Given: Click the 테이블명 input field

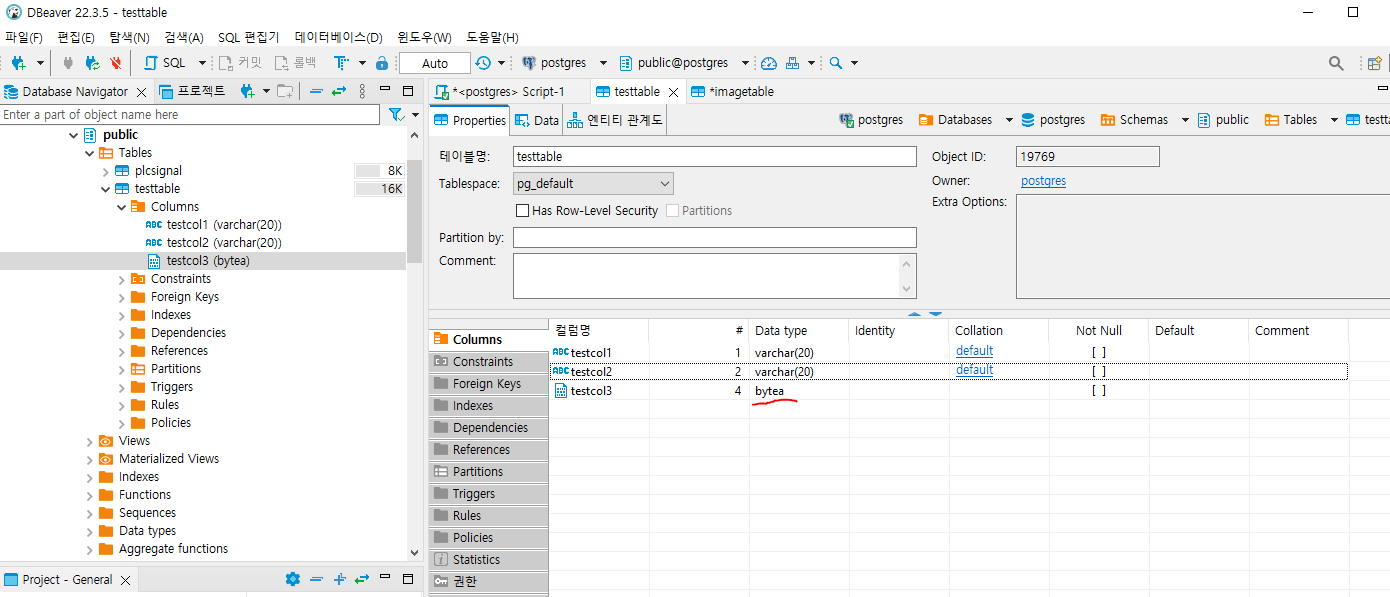Looking at the screenshot, I should pos(715,157).
